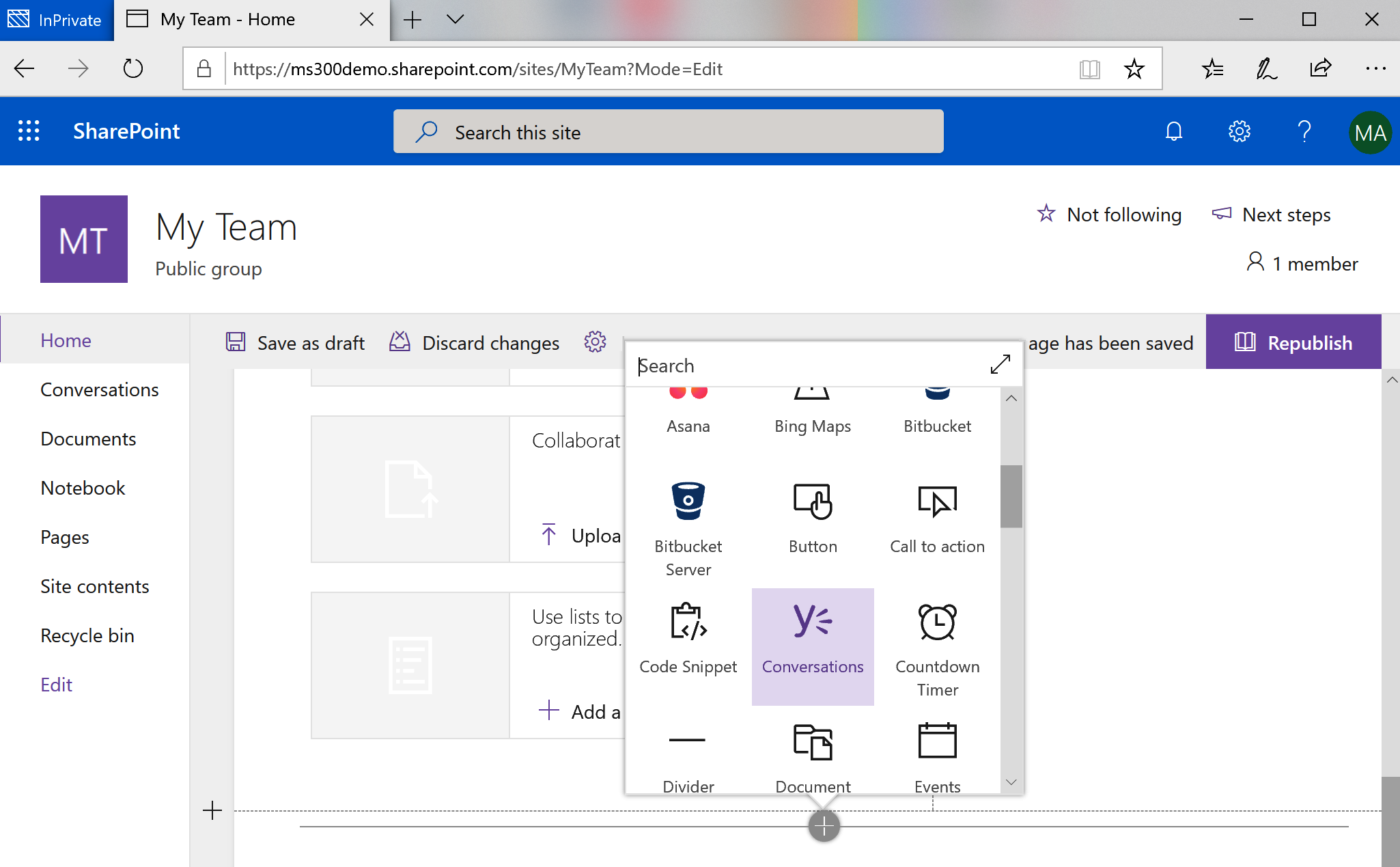This screenshot has height=867, width=1400.
Task: Open the help question mark
Action: click(1304, 131)
